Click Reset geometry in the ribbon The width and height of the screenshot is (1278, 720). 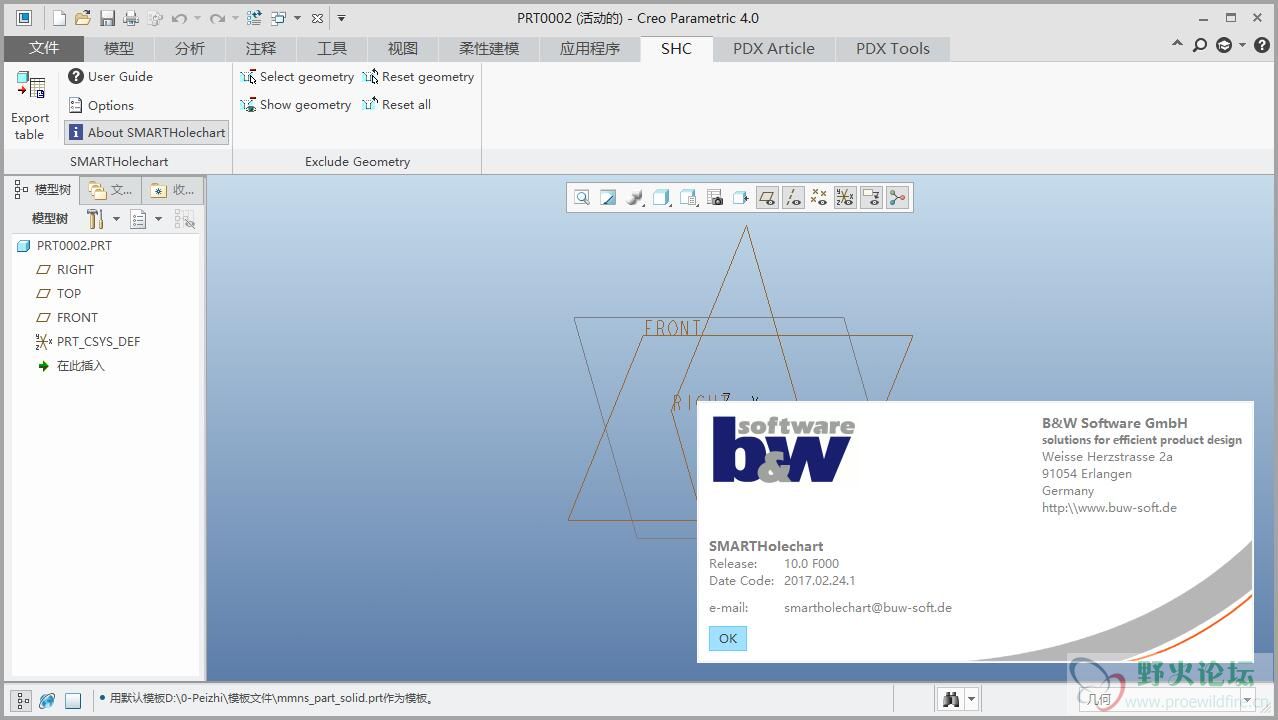coord(418,76)
